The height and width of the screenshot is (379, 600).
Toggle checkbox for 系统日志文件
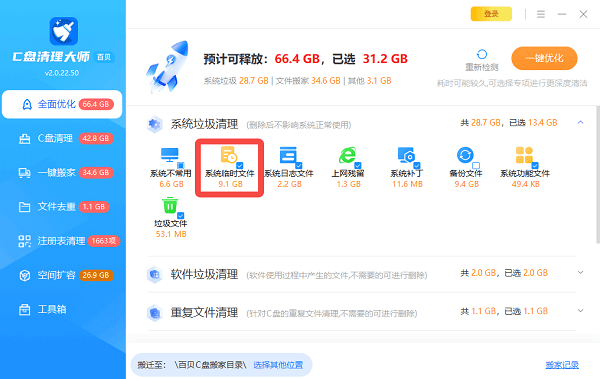(299, 165)
